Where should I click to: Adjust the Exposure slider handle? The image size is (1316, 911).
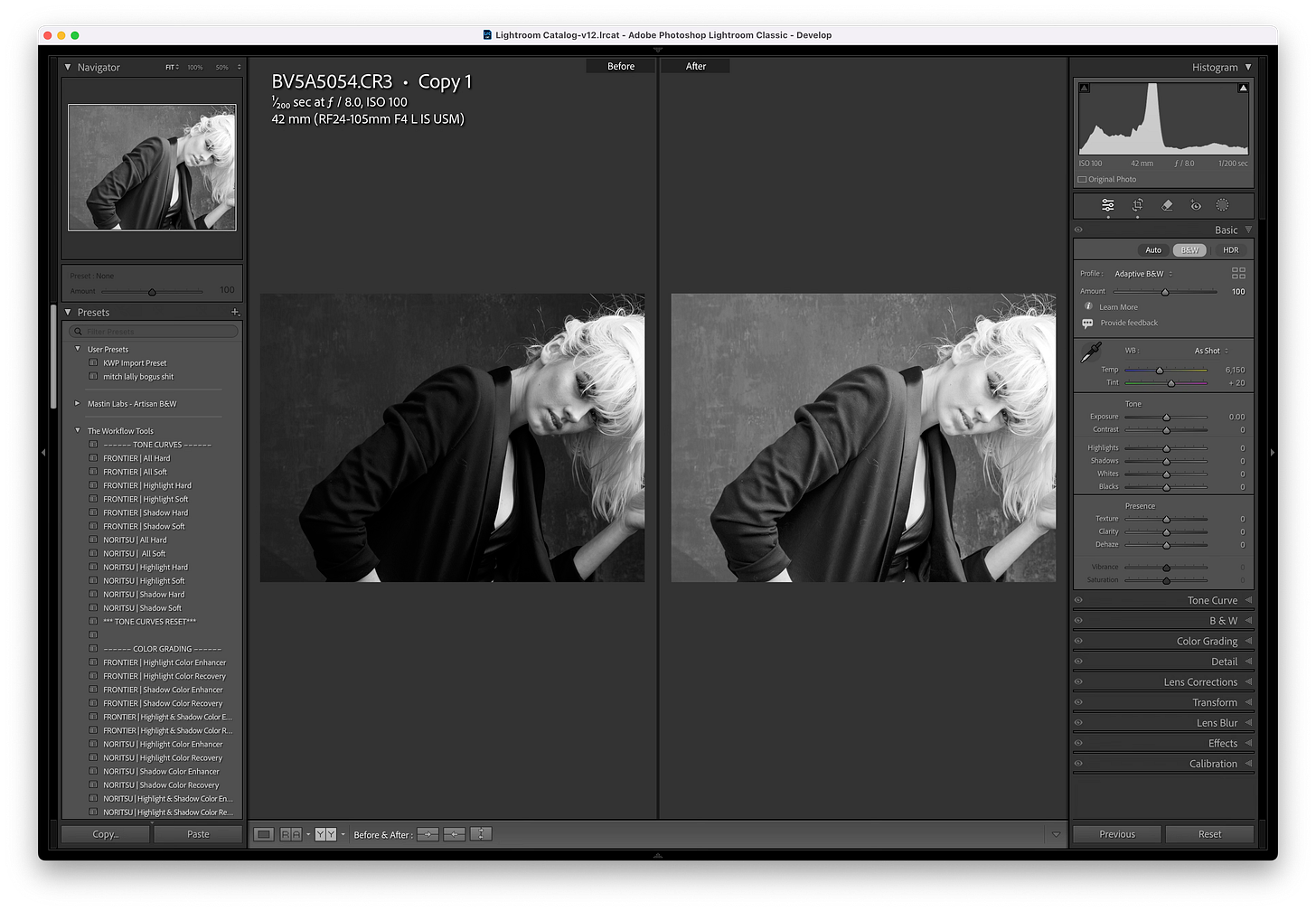click(1166, 417)
